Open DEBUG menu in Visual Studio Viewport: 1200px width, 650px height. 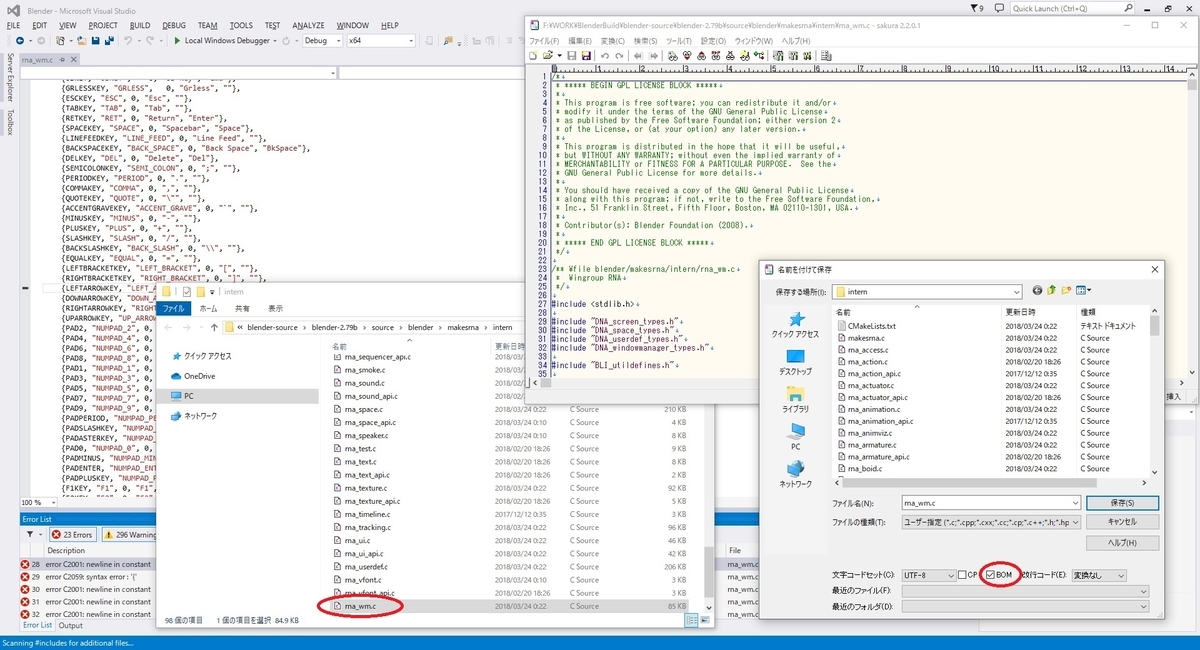coord(173,25)
